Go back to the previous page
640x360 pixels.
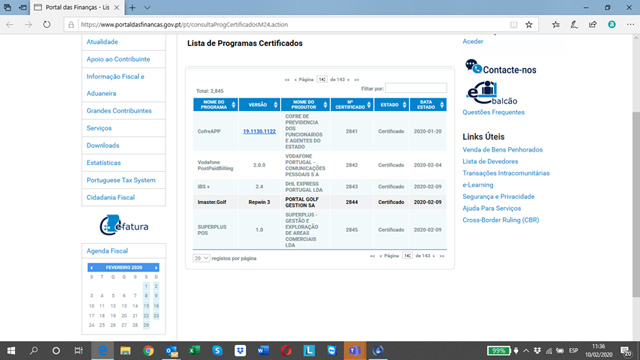click(x=10, y=24)
